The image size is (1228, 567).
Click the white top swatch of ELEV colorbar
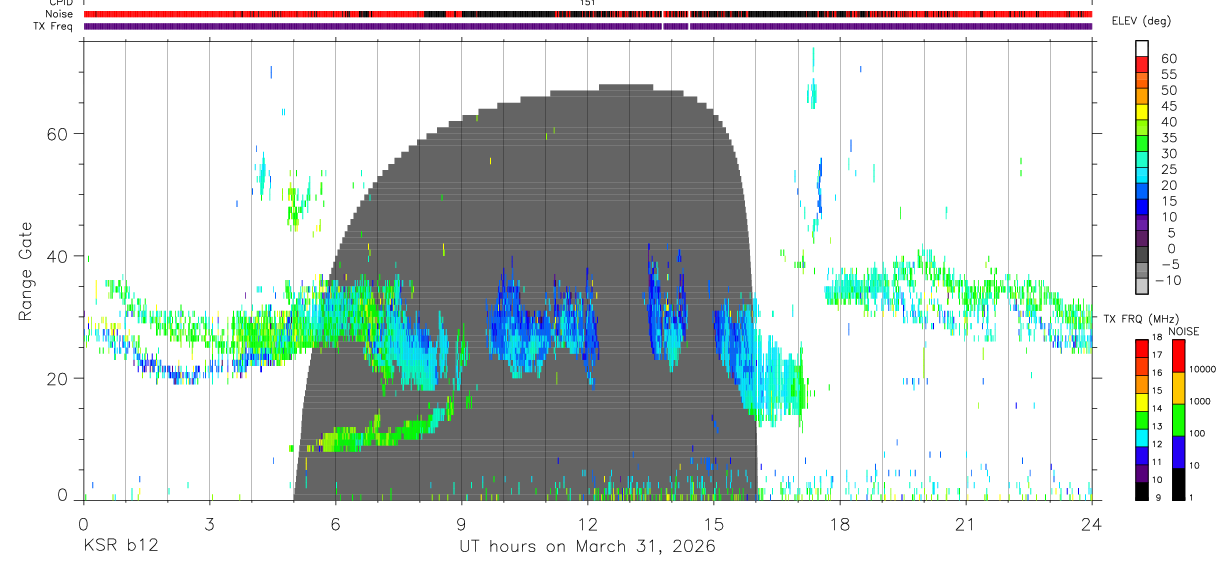pyautogui.click(x=1142, y=48)
